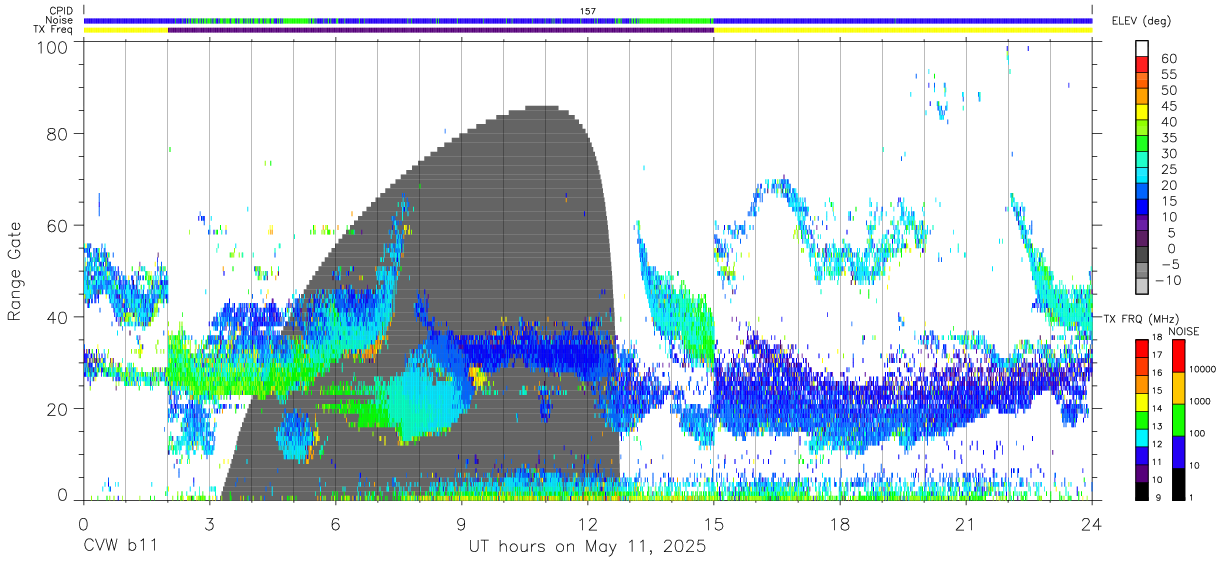Image resolution: width=1228 pixels, height=567 pixels.
Task: Pick the blue segment in NOISE colorbar
Action: tap(1178, 451)
